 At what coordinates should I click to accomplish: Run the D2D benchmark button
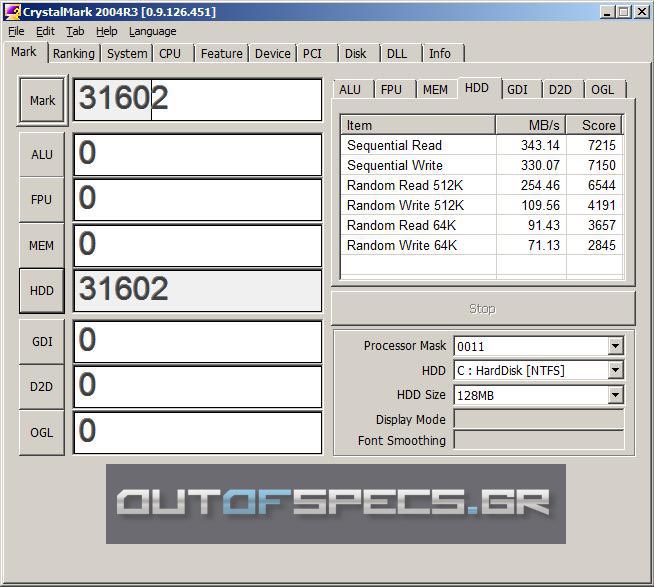pos(42,386)
